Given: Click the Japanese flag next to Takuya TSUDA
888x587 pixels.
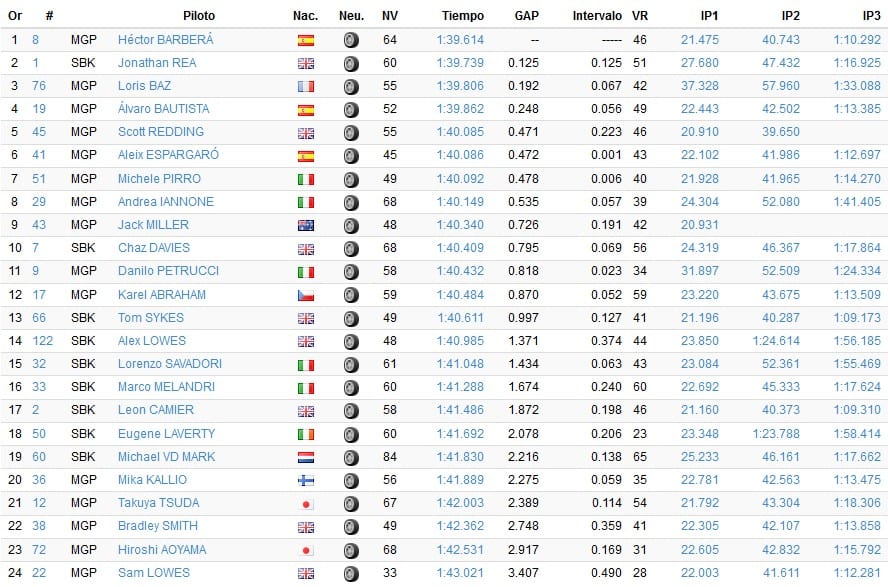Looking at the screenshot, I should [306, 504].
